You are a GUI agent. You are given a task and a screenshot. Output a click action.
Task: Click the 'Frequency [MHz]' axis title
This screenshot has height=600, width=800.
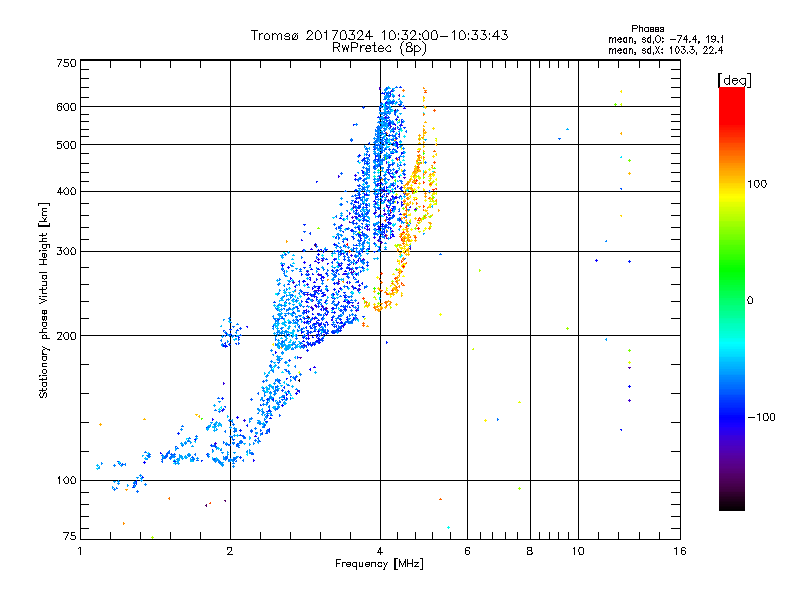[x=379, y=564]
